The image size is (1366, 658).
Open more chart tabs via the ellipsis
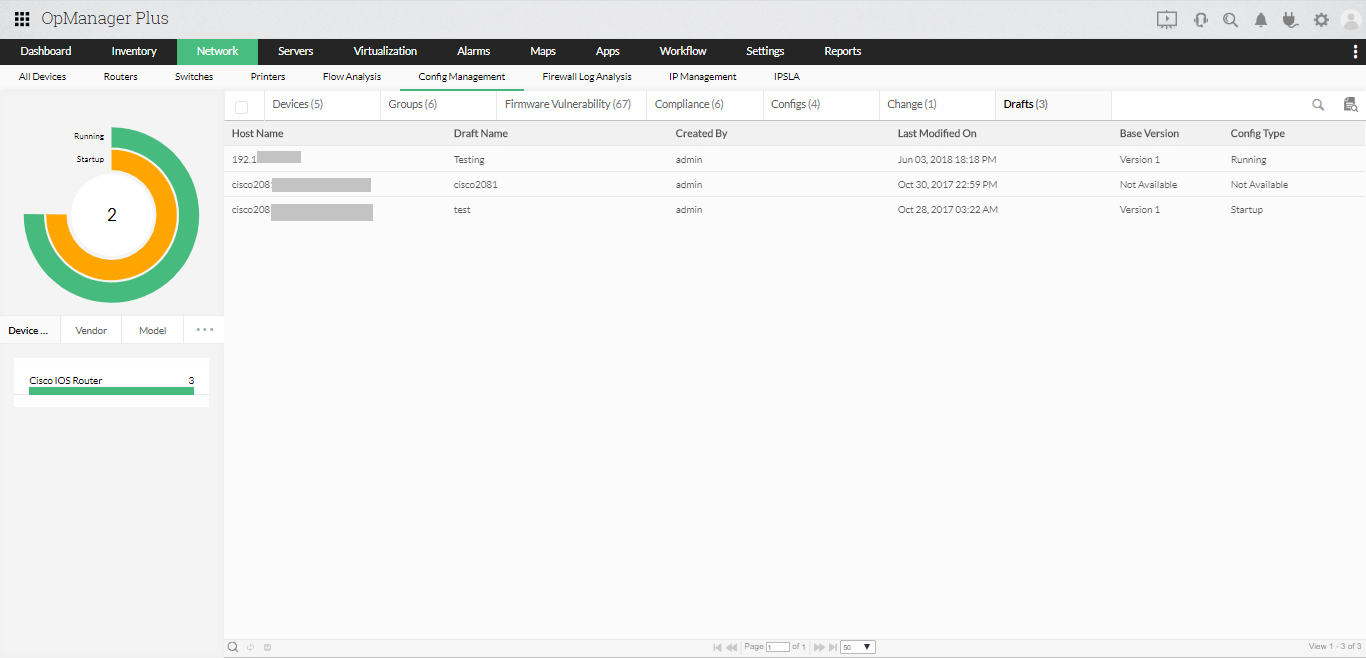[x=203, y=329]
